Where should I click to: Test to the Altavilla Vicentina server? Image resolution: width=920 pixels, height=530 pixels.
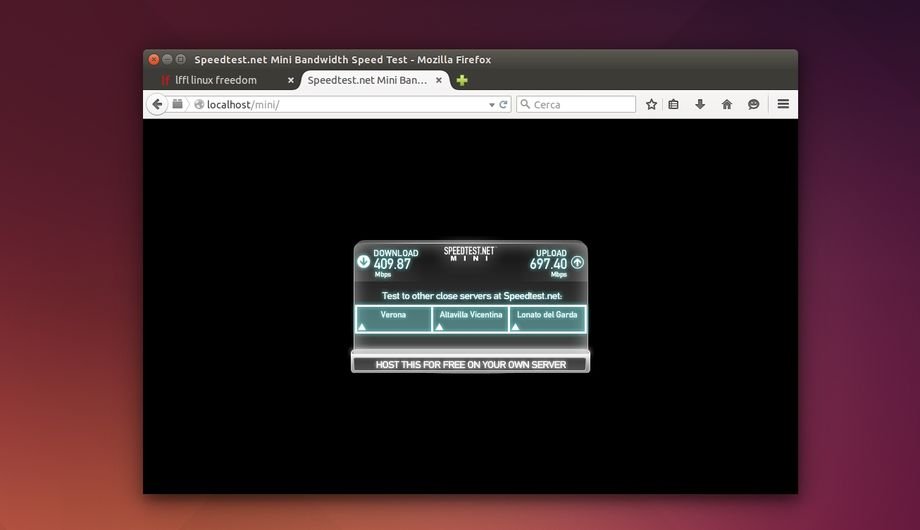pos(470,319)
